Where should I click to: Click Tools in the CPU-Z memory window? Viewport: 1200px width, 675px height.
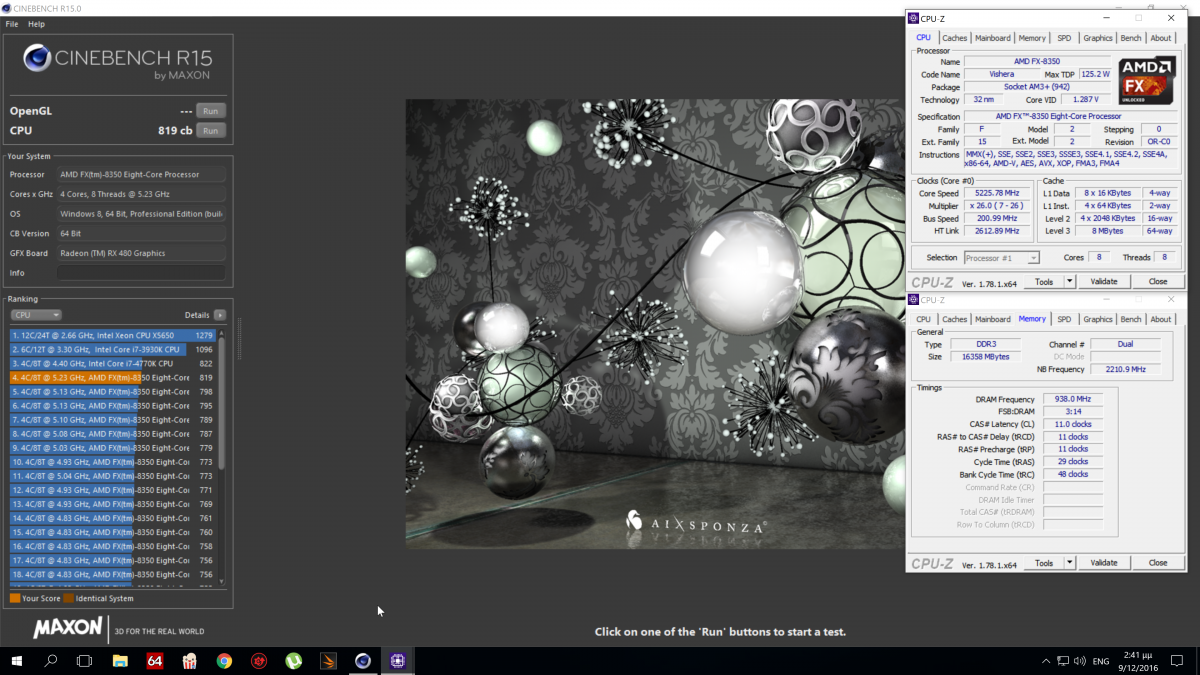[x=1044, y=563]
